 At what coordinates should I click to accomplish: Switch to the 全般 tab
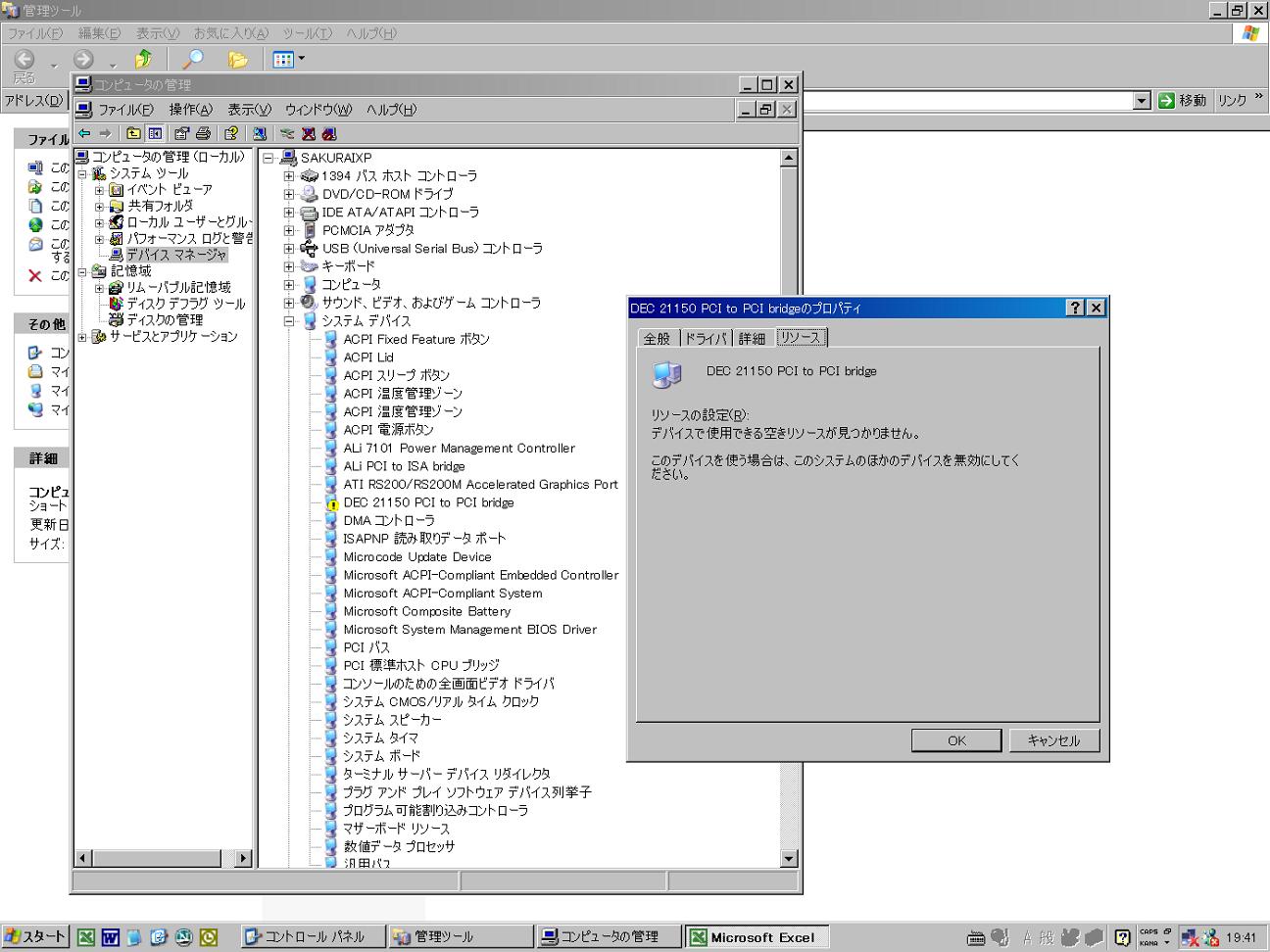657,338
